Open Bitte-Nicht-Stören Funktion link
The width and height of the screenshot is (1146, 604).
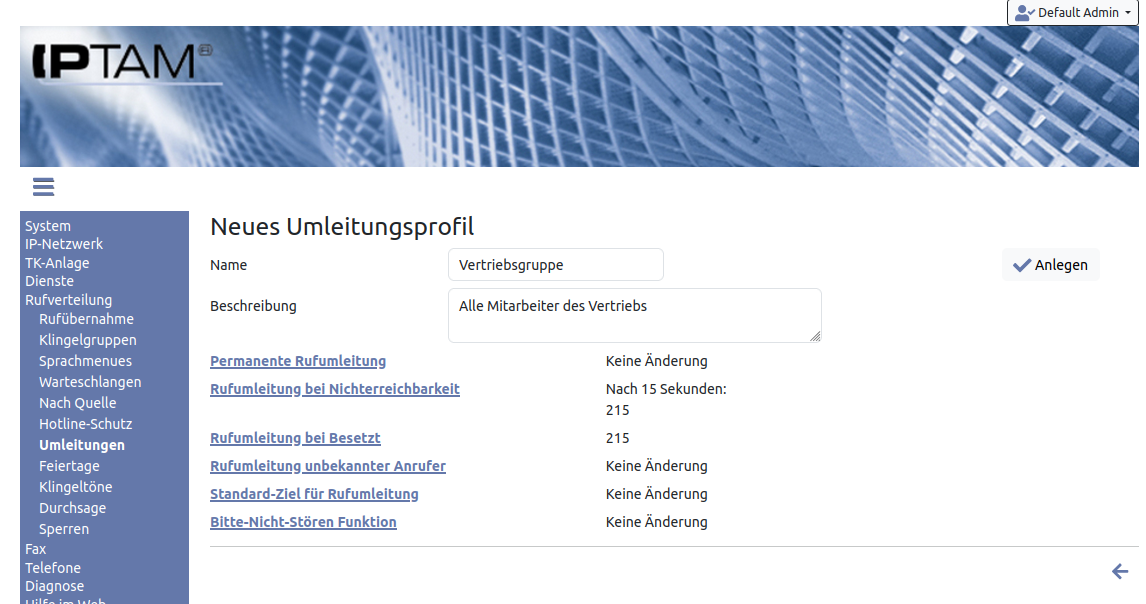[x=303, y=522]
